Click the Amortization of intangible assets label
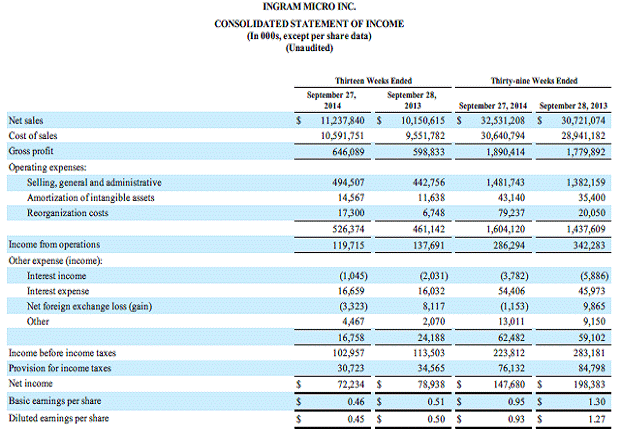621x429 pixels. tap(92, 198)
